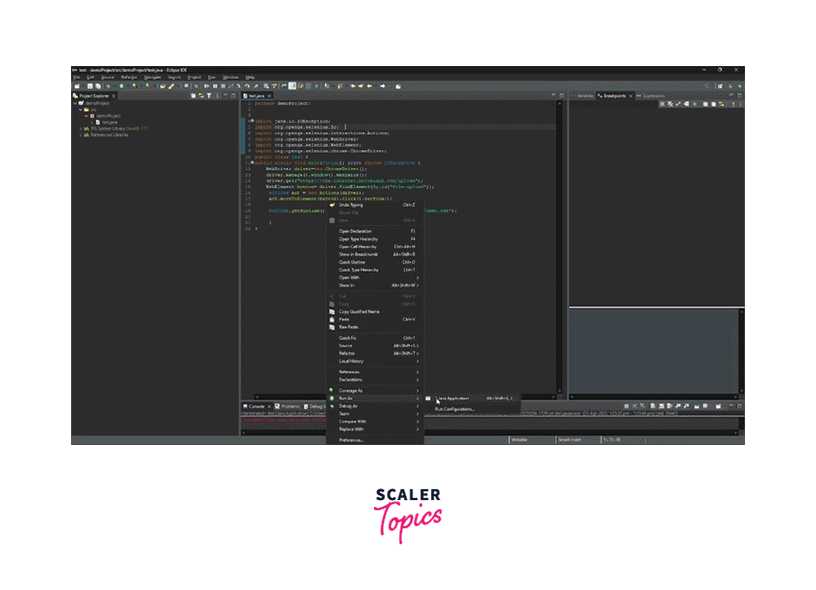Switch to the Problems tab
Image resolution: width=816 pixels, height=590 pixels.
point(289,407)
